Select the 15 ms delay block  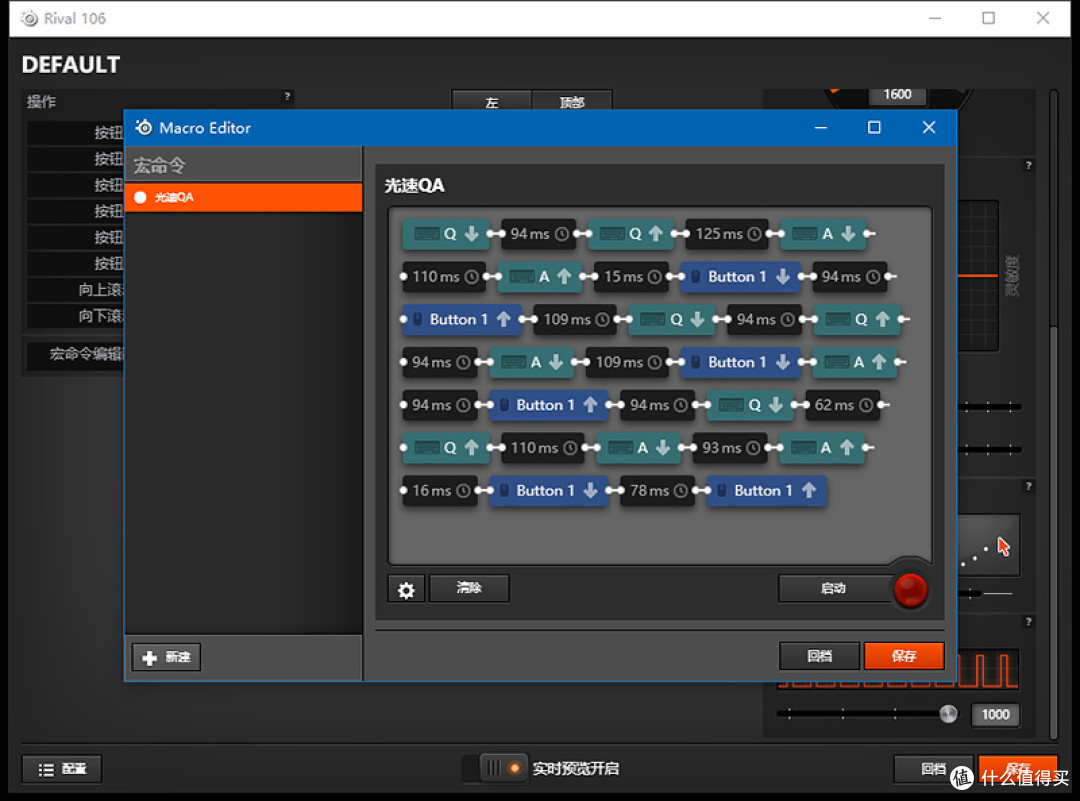[630, 276]
